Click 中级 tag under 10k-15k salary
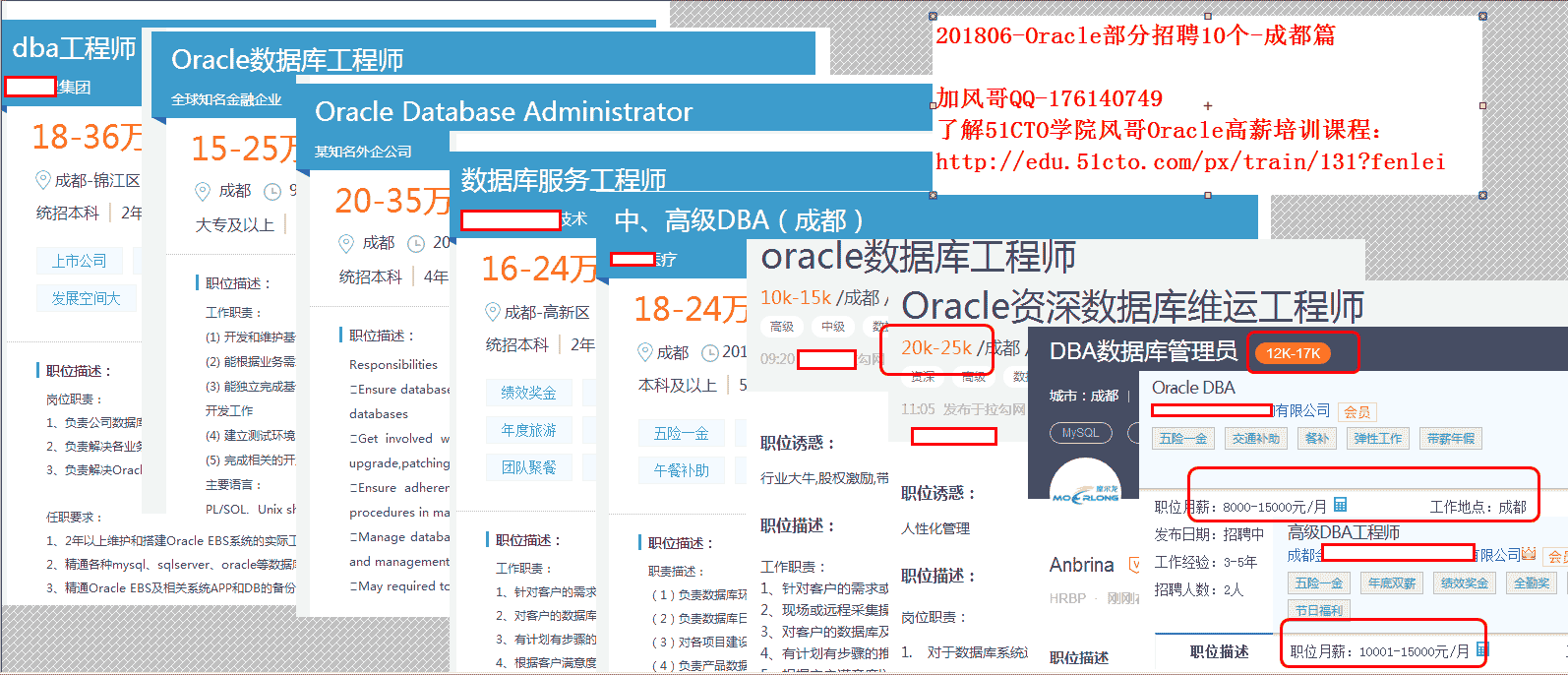Screen dimensions: 1568x675 tap(833, 327)
